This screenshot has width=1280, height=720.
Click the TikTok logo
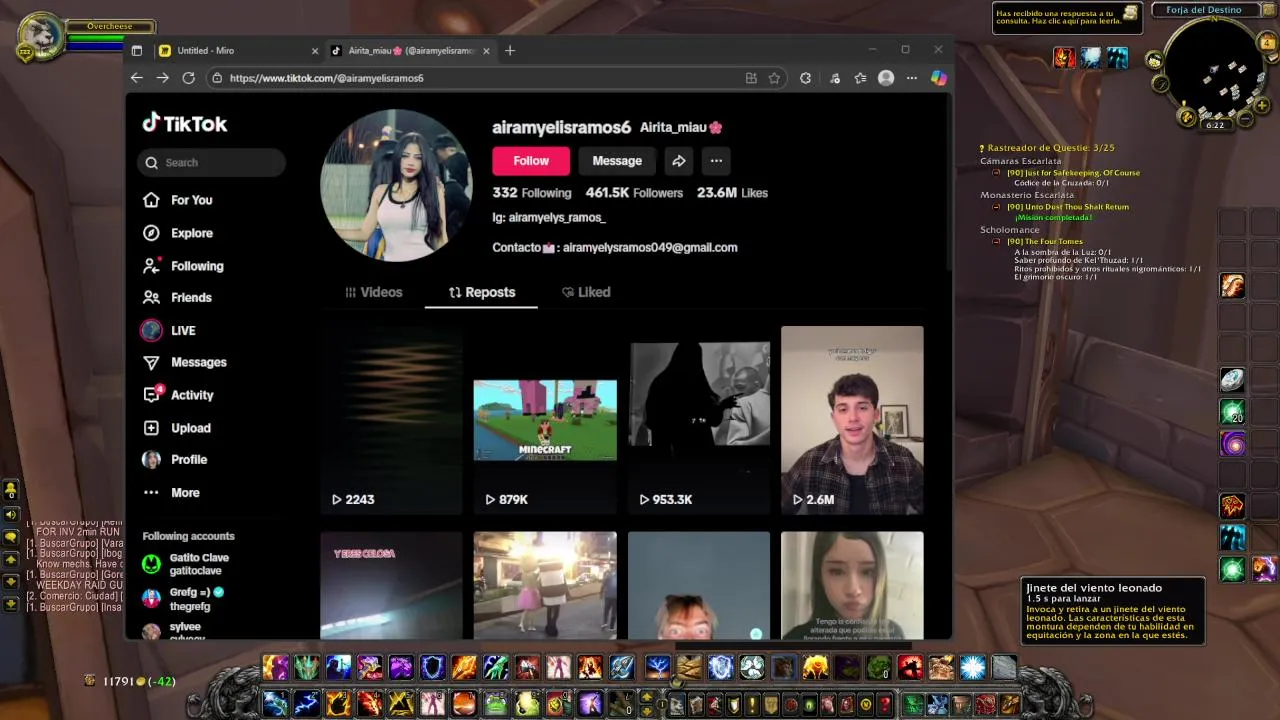(185, 123)
